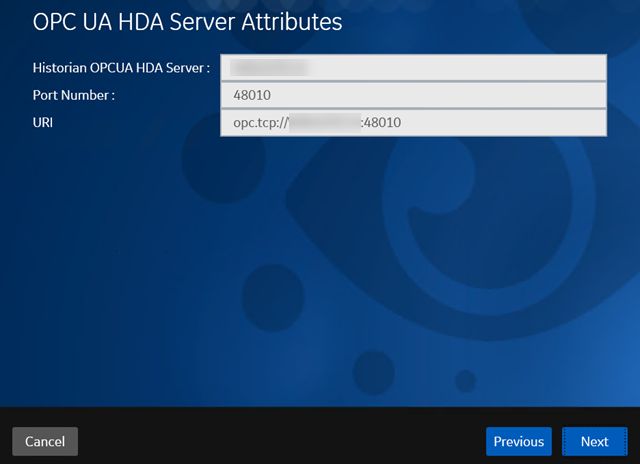Focus the Historian OPCUA HDA Server field
The width and height of the screenshot is (640, 464).
[x=413, y=68]
